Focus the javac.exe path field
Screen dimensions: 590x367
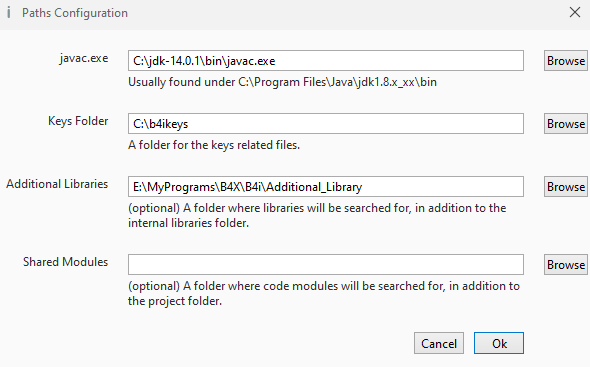pos(326,61)
